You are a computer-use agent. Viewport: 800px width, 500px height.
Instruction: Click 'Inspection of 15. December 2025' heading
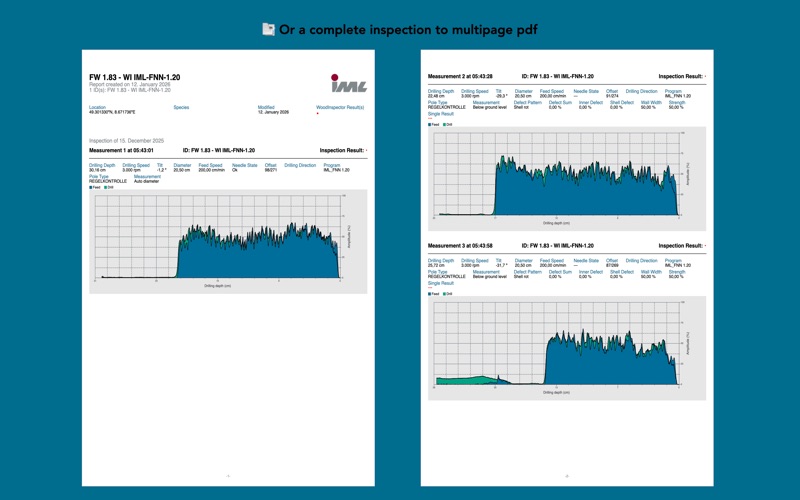[x=127, y=140]
